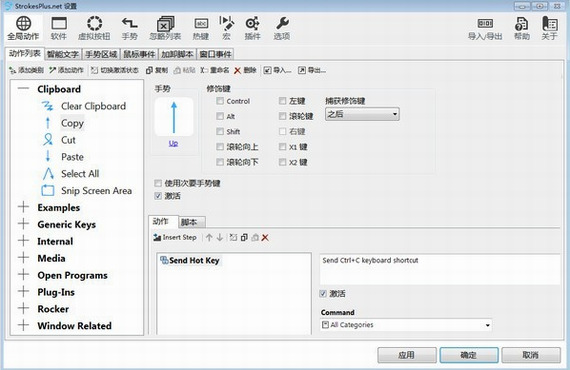Expand the Window Related tree category
Image resolution: width=570 pixels, height=370 pixels.
(23, 325)
